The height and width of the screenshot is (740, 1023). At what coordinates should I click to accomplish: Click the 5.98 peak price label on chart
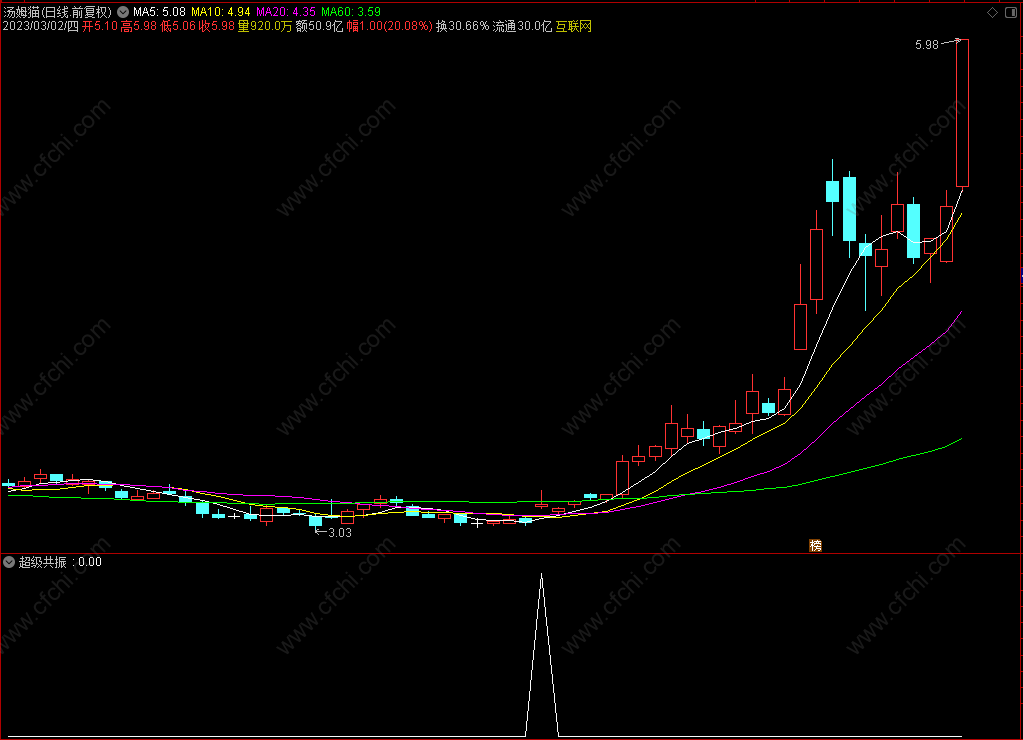[926, 44]
